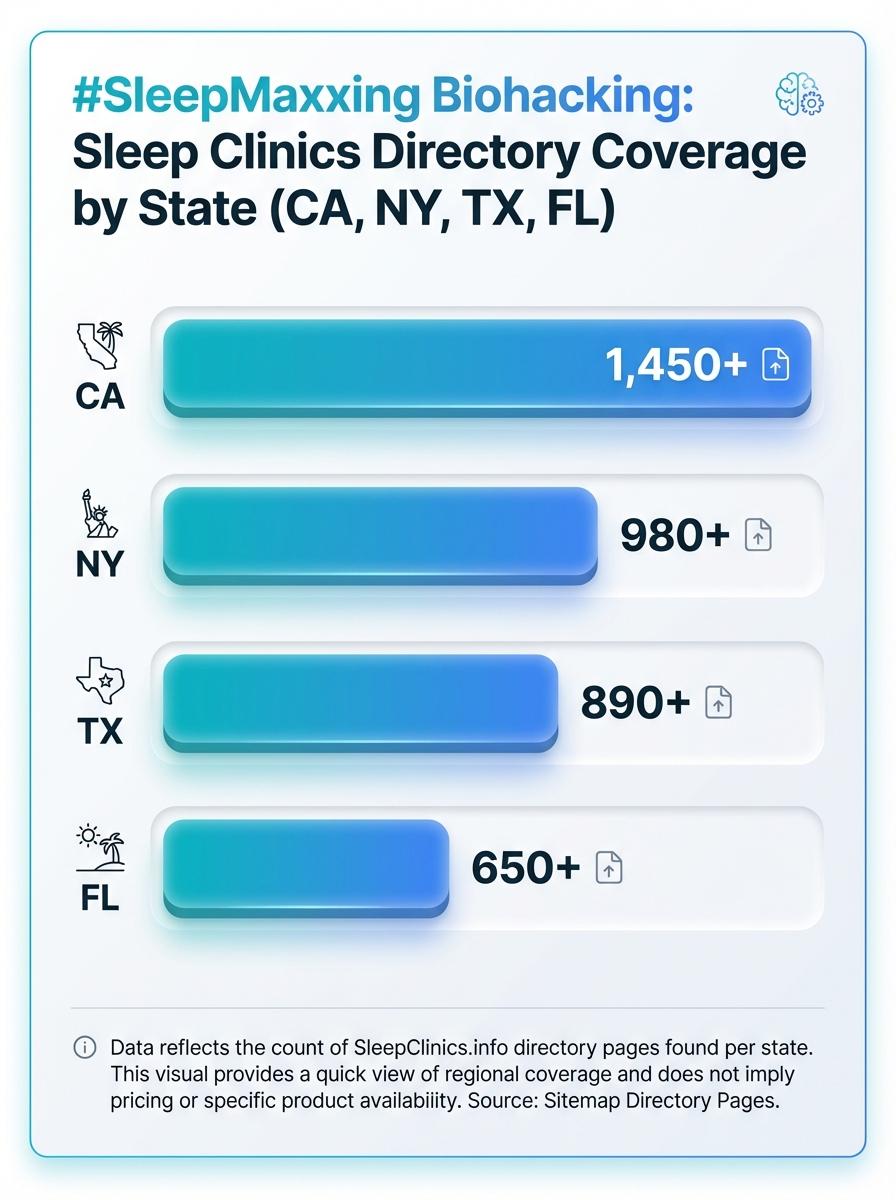The image size is (896, 1200).
Task: Click the #SleepMaxxing Biohacking hashtag heading
Action: 383,98
